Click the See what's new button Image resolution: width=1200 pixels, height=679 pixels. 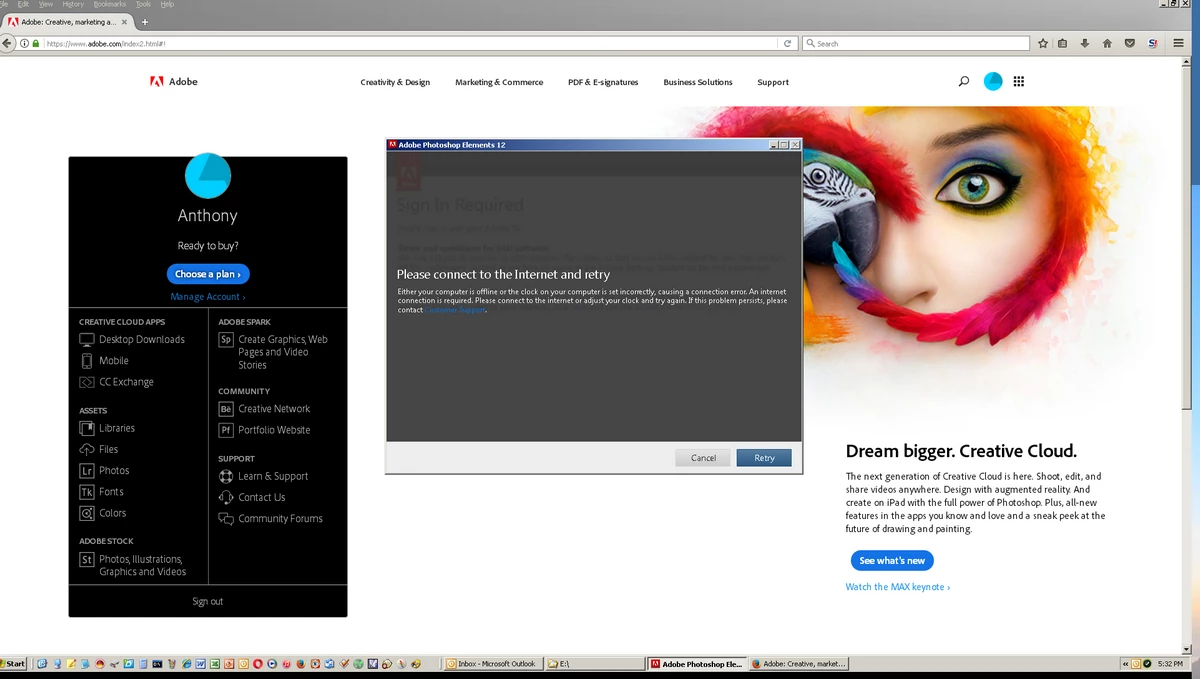[x=892, y=561]
